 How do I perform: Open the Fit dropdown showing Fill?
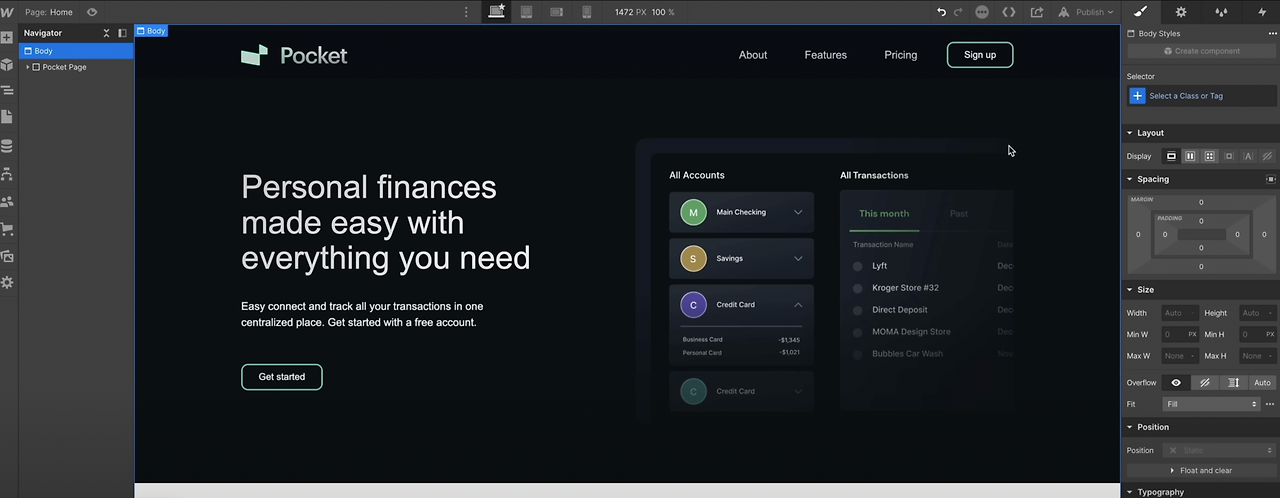coord(1211,404)
